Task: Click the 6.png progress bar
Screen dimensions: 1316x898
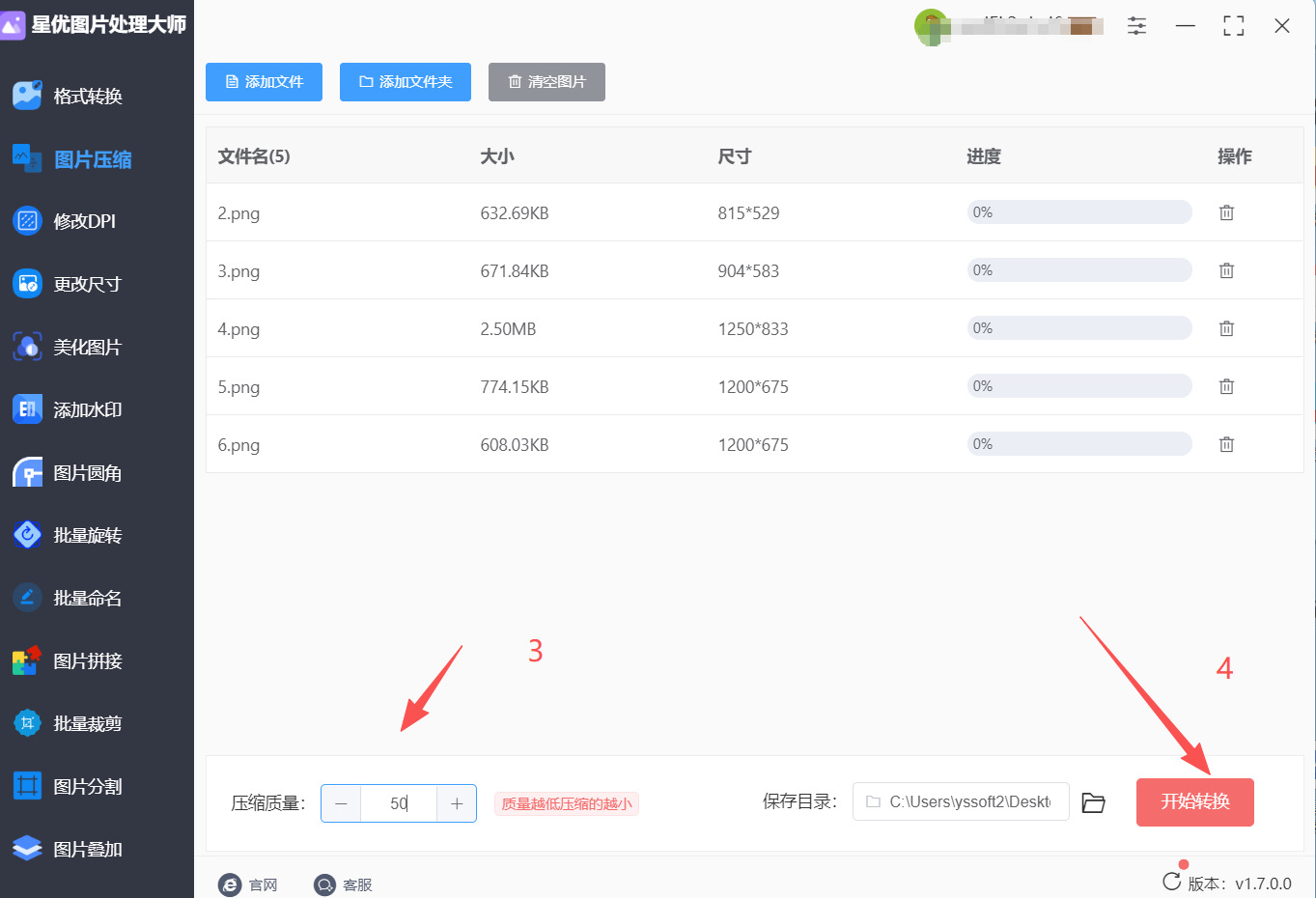Action: click(1079, 444)
